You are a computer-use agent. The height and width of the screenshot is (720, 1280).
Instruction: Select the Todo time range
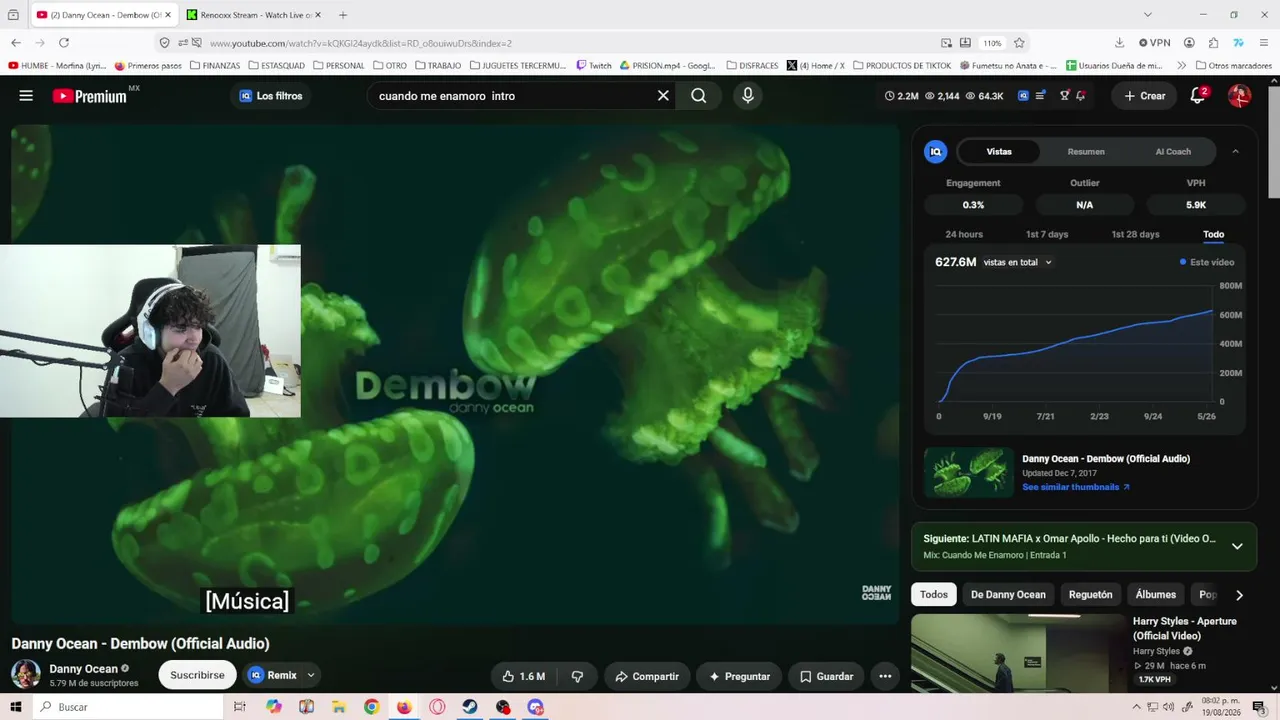(x=1213, y=234)
